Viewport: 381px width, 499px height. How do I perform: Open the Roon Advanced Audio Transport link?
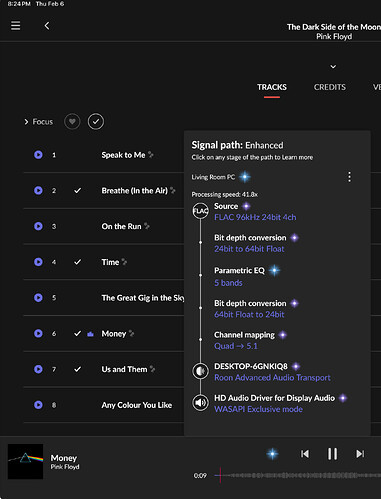pyautogui.click(x=272, y=377)
